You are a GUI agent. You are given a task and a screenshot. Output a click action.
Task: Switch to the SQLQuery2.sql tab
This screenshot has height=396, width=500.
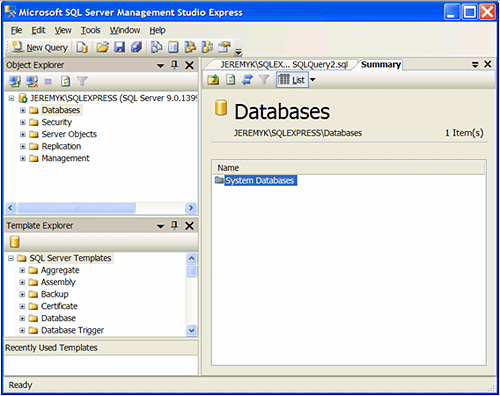pos(284,65)
